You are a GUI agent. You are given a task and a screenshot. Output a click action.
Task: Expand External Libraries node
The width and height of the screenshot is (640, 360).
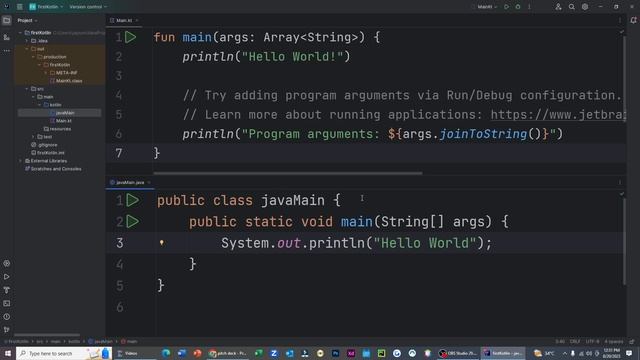click(20, 161)
